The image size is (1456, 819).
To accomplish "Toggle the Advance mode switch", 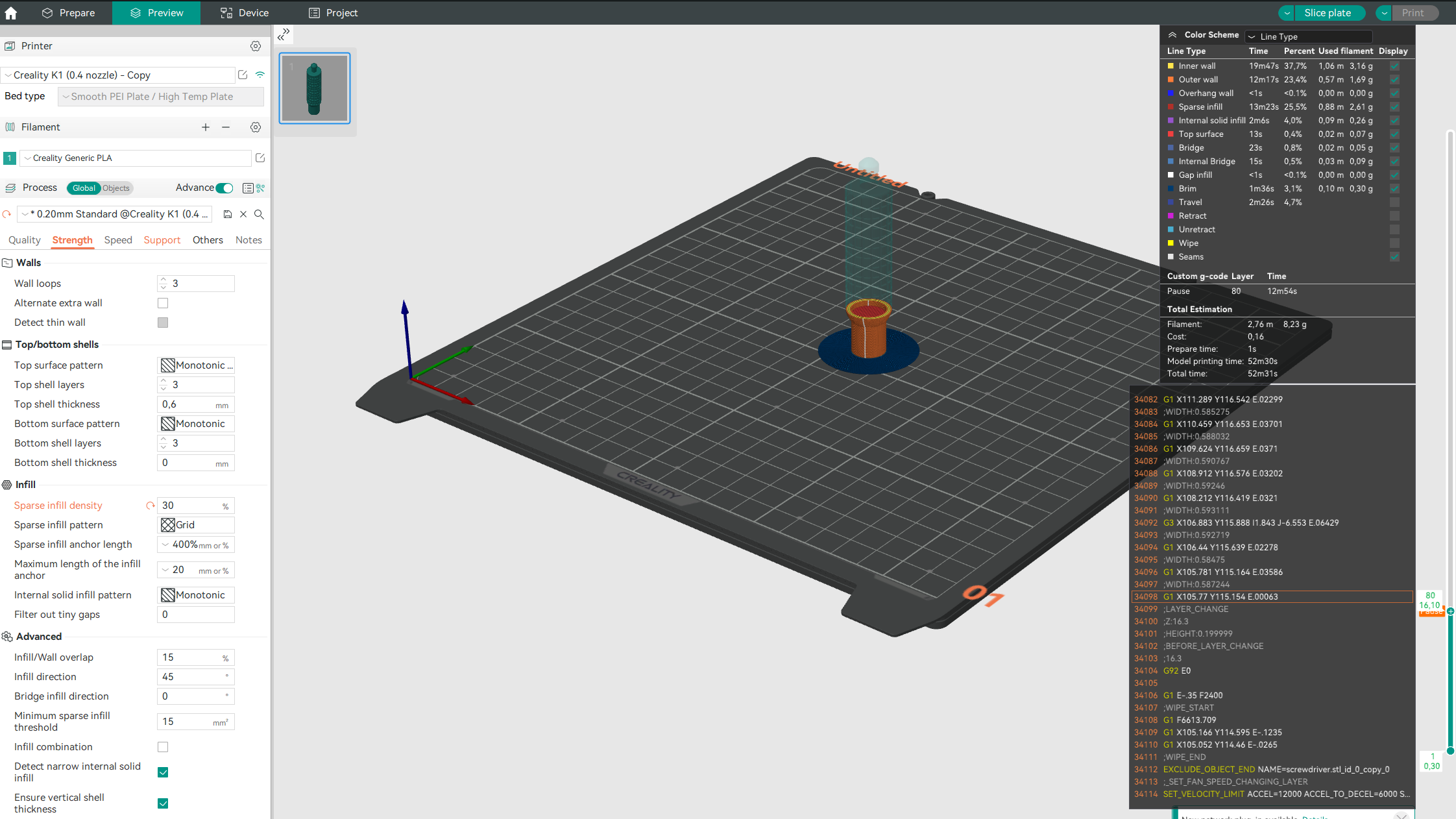I will pos(224,188).
